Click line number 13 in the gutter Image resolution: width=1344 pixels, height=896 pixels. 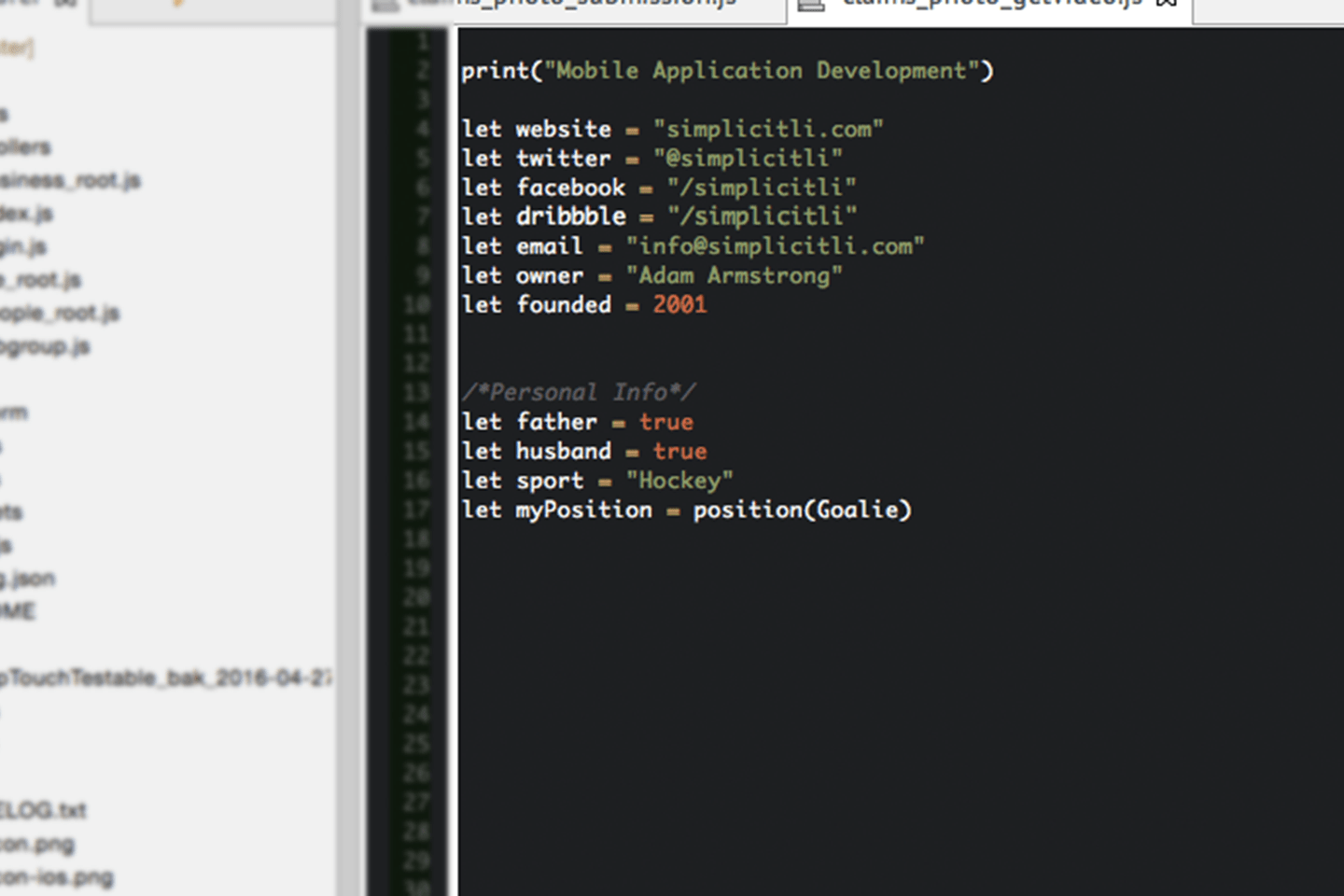coord(417,392)
